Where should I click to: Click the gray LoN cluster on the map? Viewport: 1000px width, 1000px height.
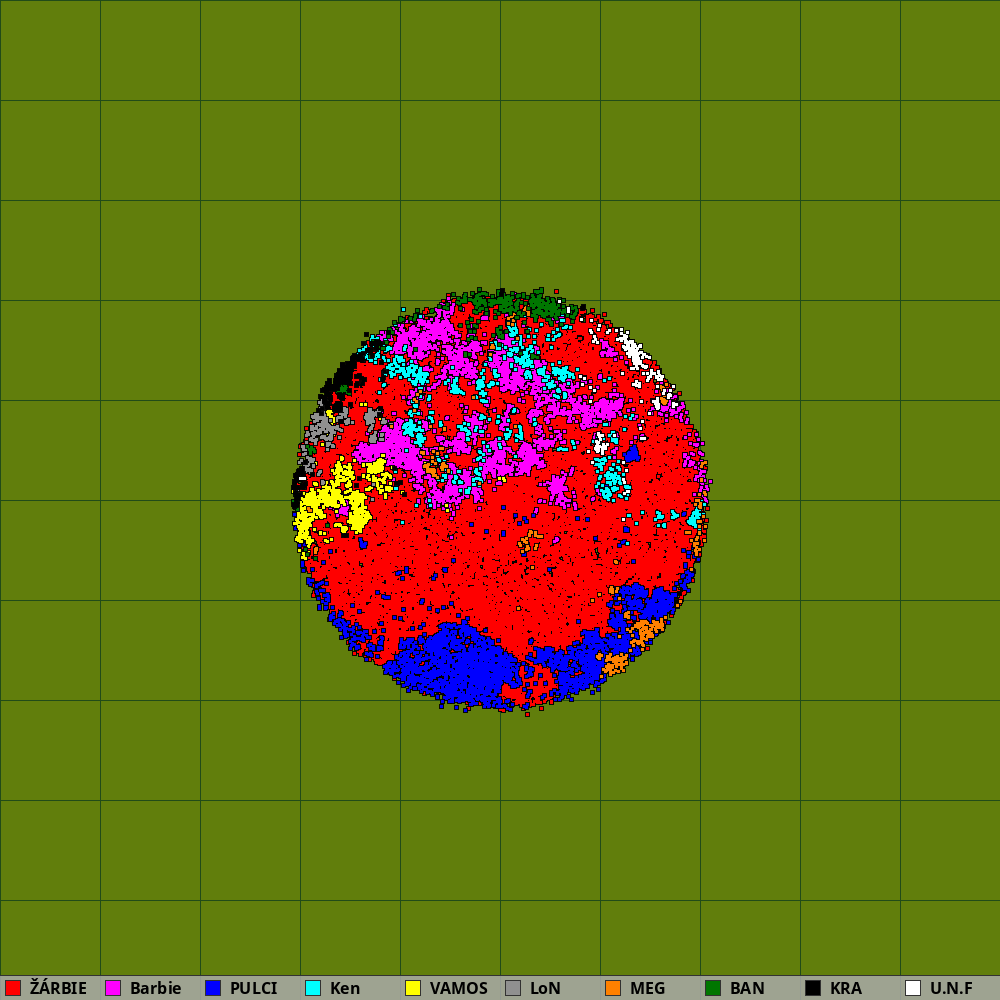(x=325, y=429)
